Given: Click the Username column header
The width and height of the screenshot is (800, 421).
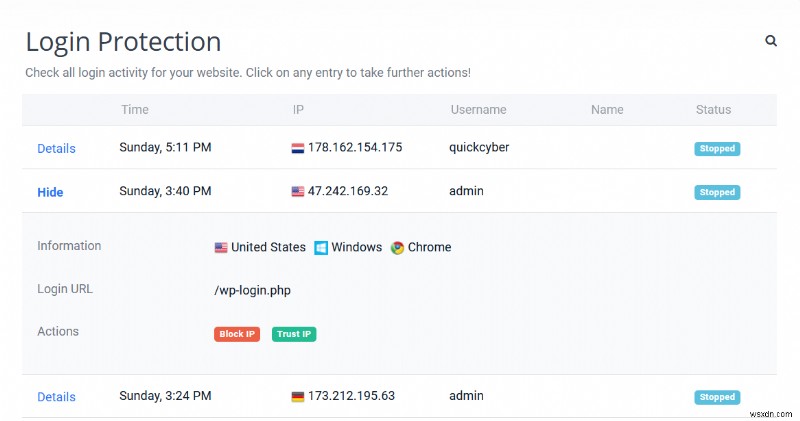Looking at the screenshot, I should (x=478, y=110).
